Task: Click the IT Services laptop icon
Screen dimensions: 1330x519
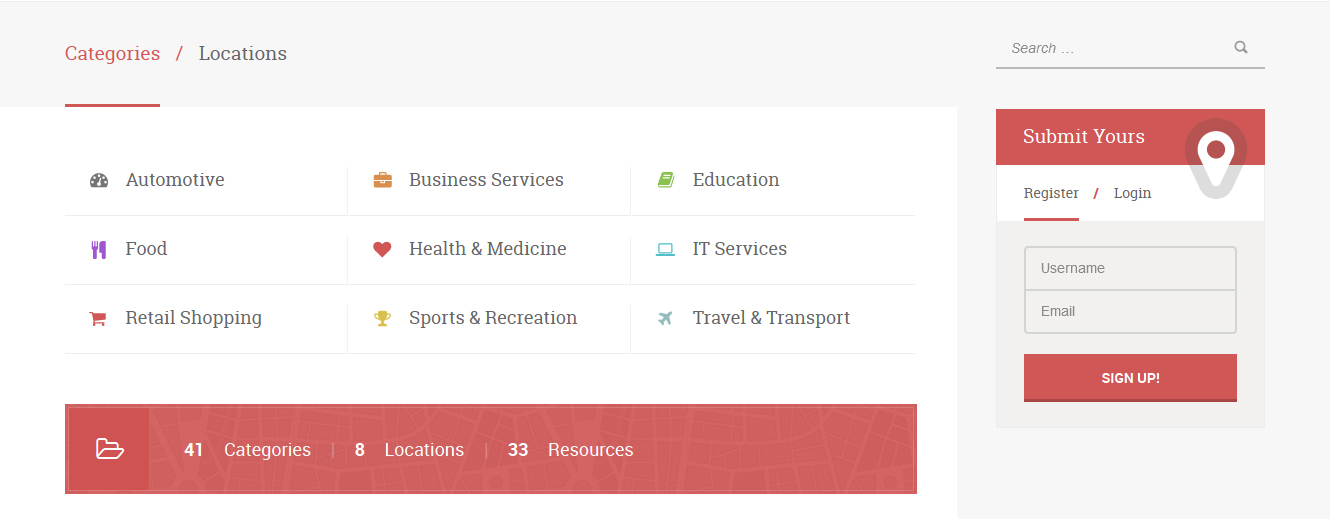Action: coord(665,250)
